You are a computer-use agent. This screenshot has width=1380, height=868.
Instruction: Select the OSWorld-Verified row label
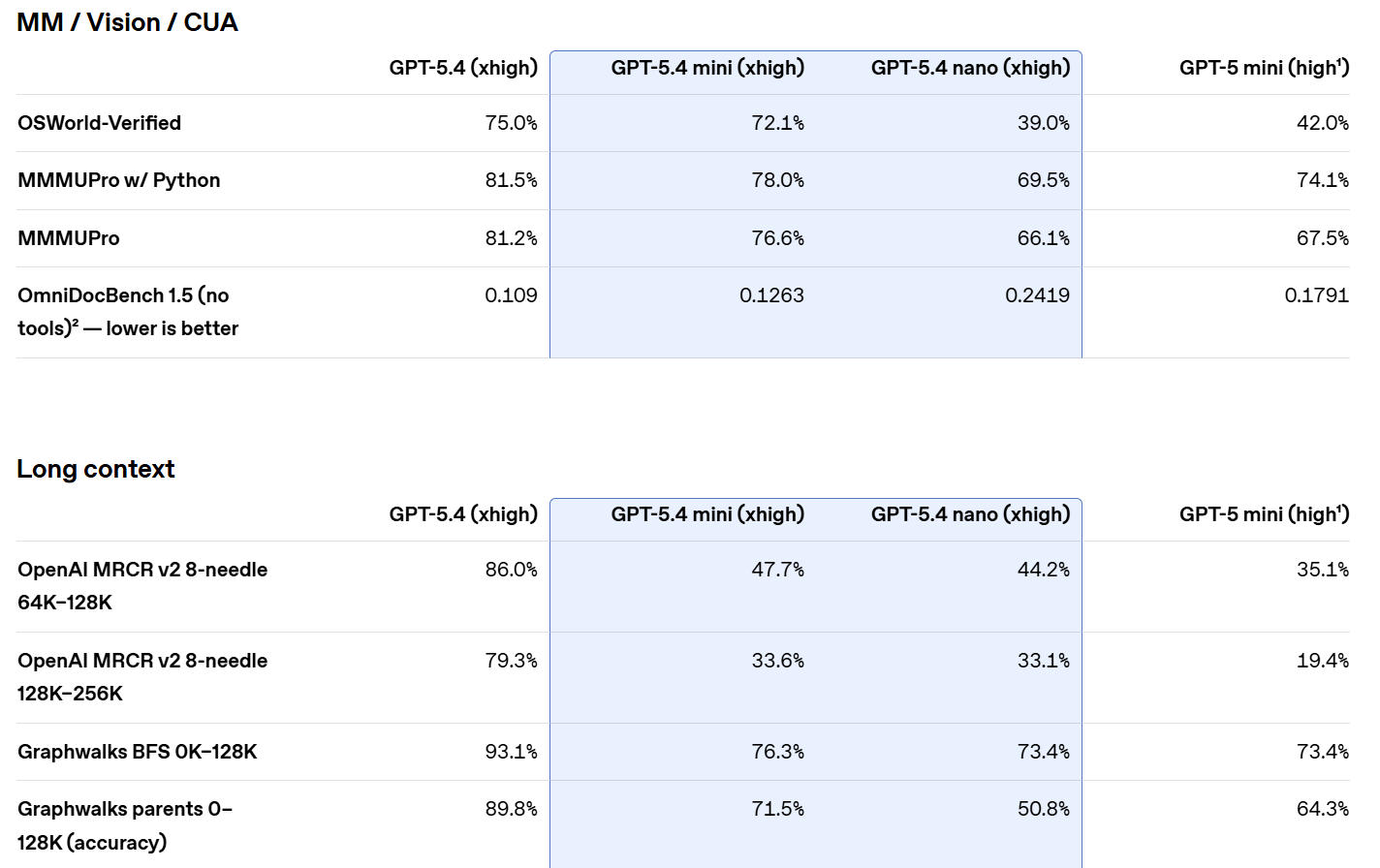pos(99,123)
